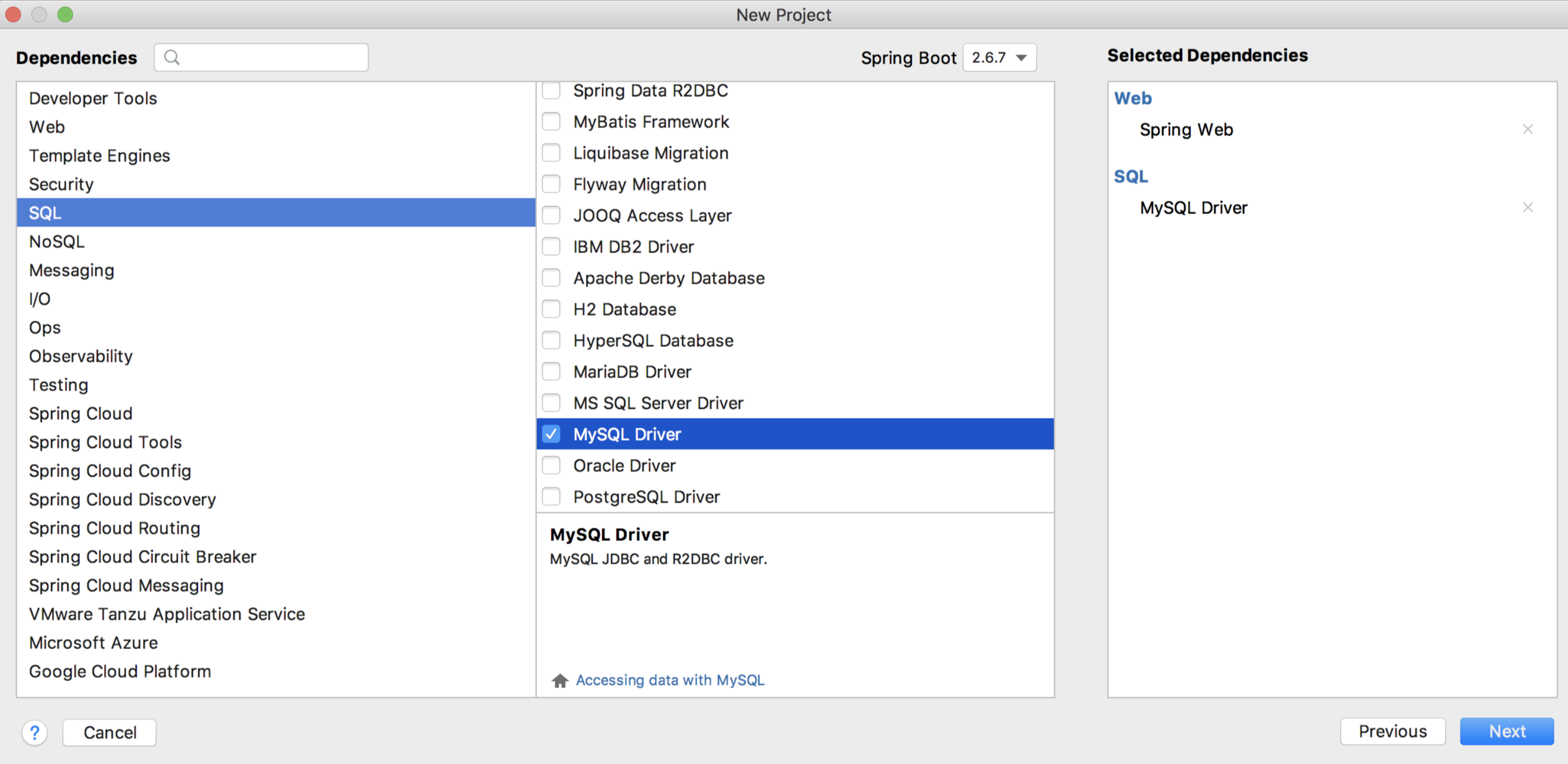Enable the PostgreSQL Driver checkbox

552,496
